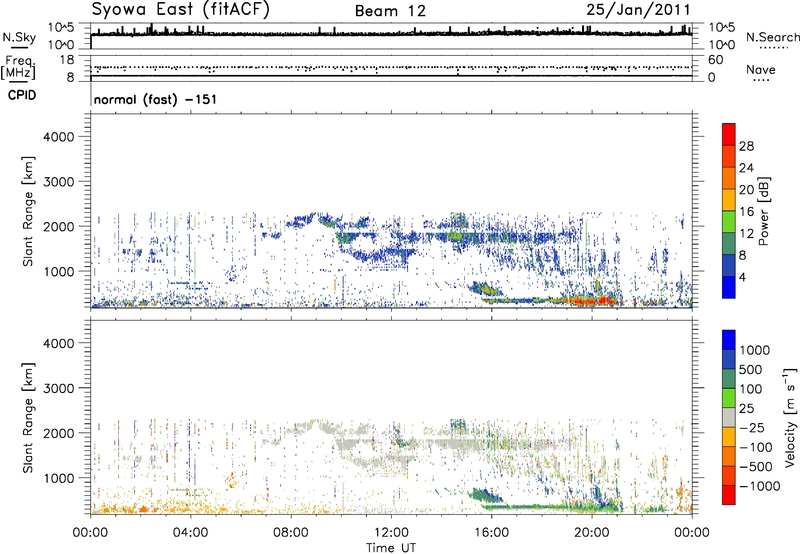Select the dark green Power segment between 8 and 12

pyautogui.click(x=729, y=244)
